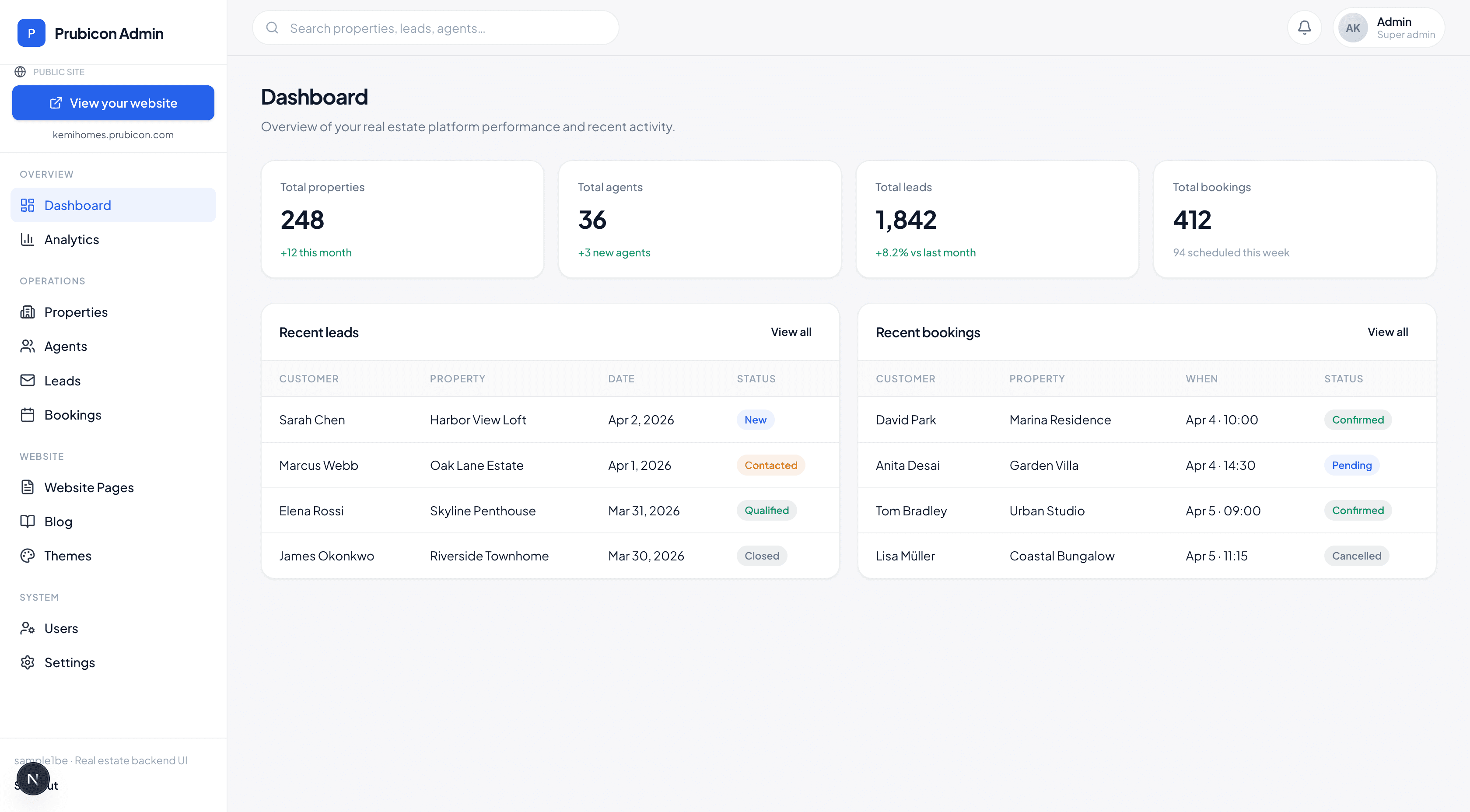The width and height of the screenshot is (1470, 812).
Task: Click the search properties input field
Action: point(434,28)
